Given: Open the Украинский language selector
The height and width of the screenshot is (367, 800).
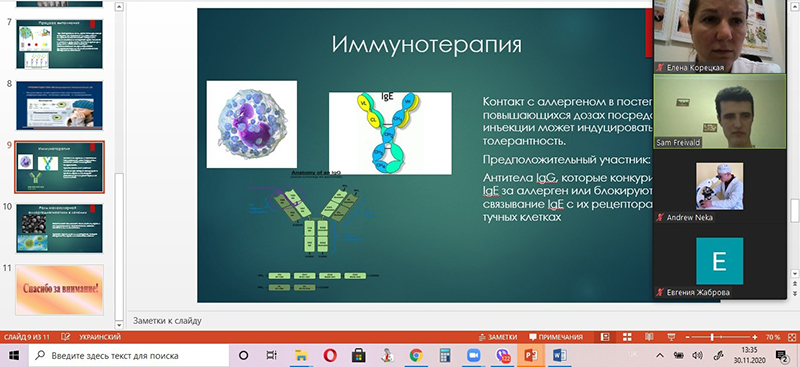Looking at the screenshot, I should pos(100,337).
